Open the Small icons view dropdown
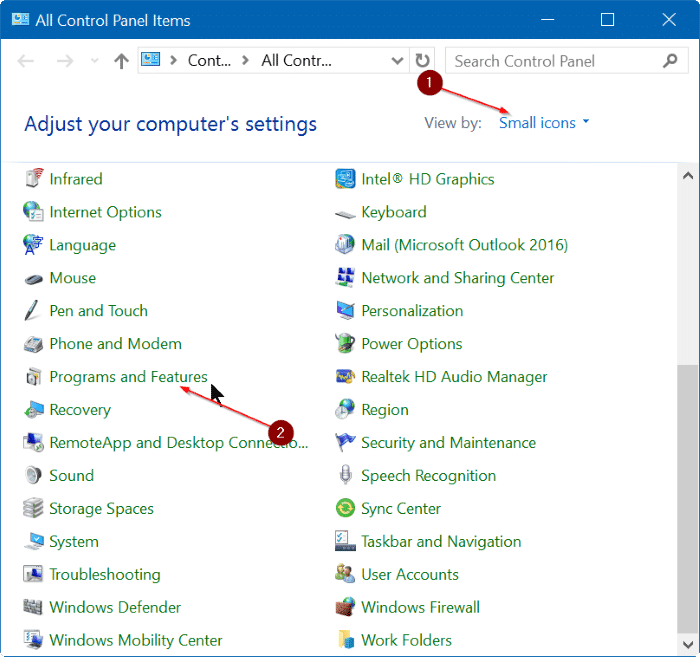The image size is (700, 657). click(544, 123)
